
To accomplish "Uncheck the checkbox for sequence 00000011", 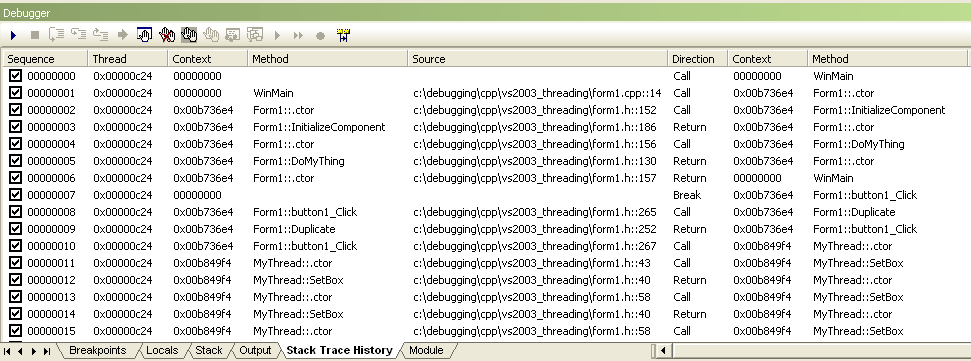I will (x=15, y=263).
